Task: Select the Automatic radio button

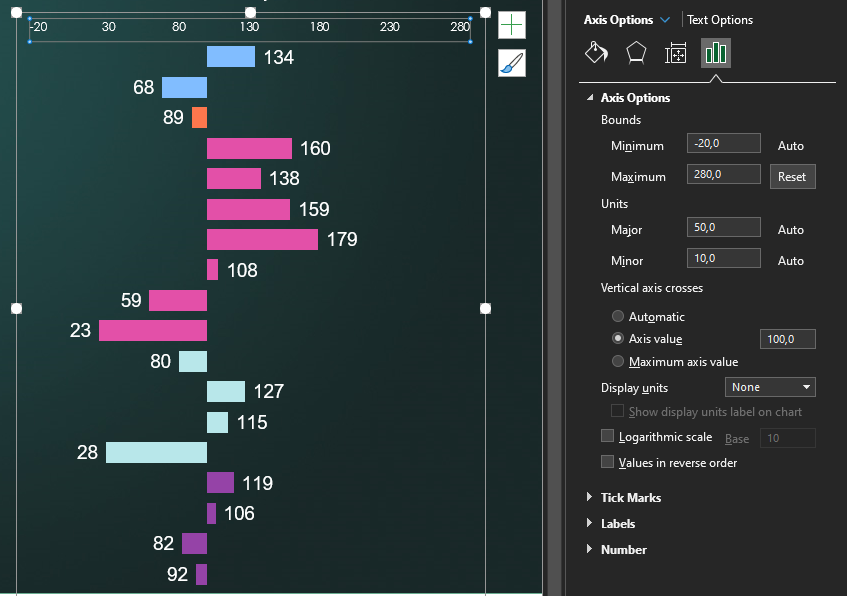Action: pyautogui.click(x=617, y=316)
